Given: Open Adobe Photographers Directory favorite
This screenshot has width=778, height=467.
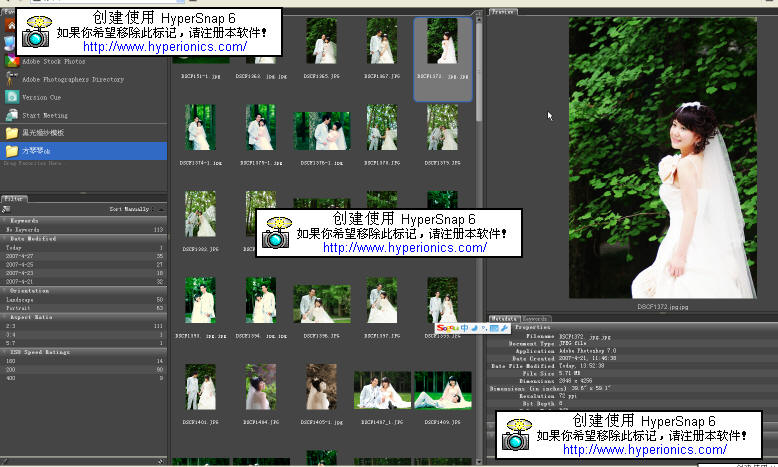Looking at the screenshot, I should 73,79.
